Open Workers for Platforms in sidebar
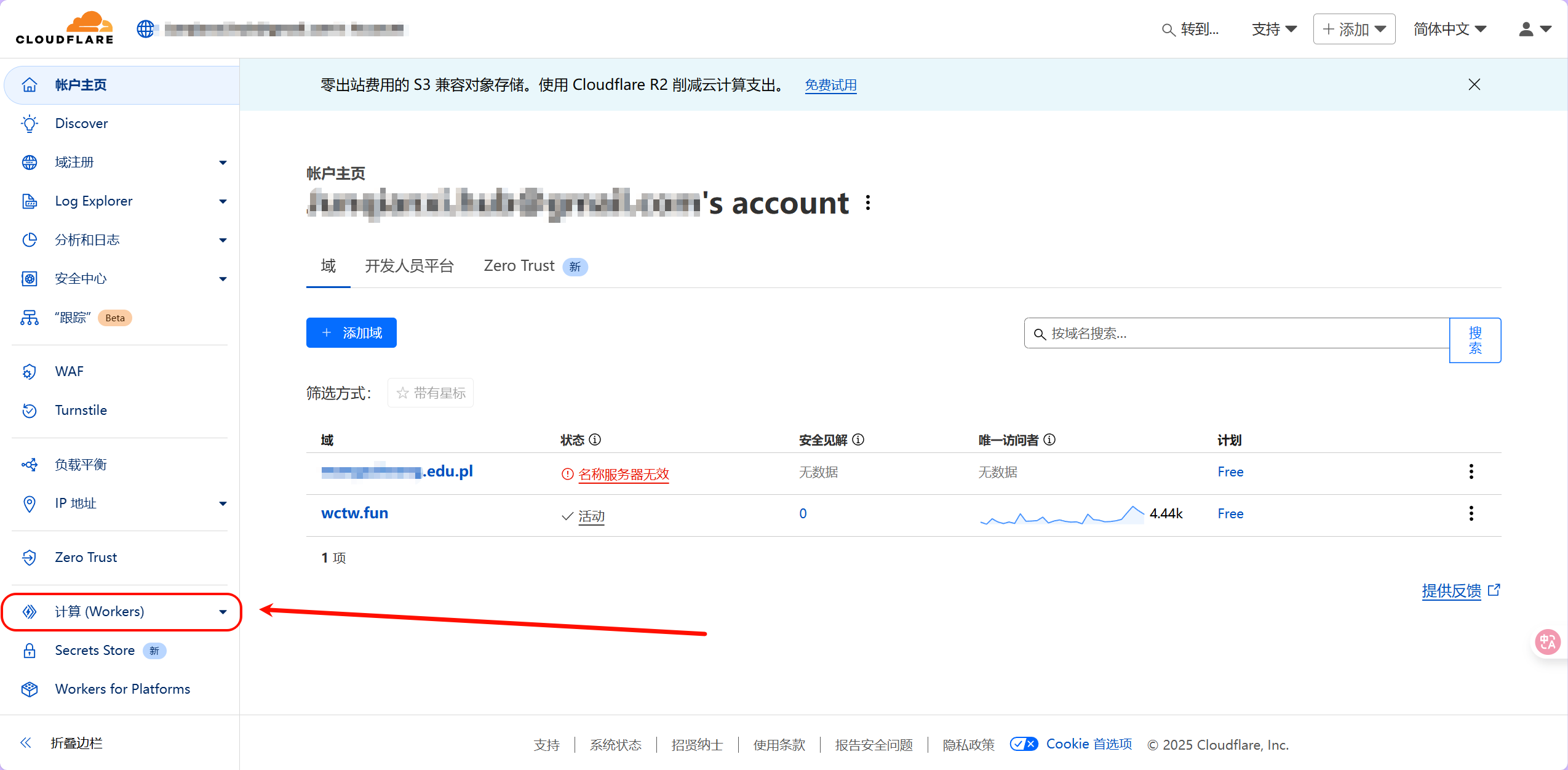The width and height of the screenshot is (1568, 770). point(122,689)
